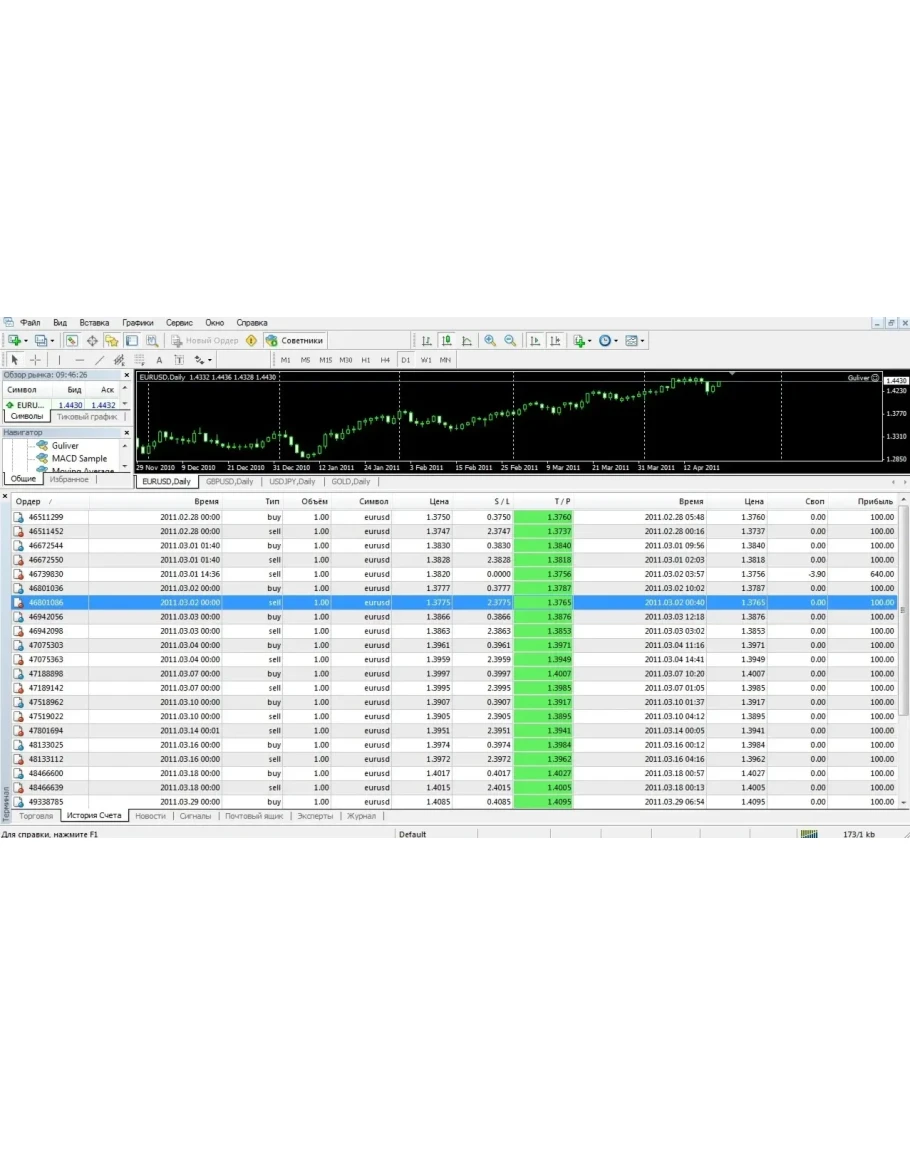The image size is (910, 1155).
Task: Select the vertical line drawing tool
Action: pyautogui.click(x=59, y=360)
